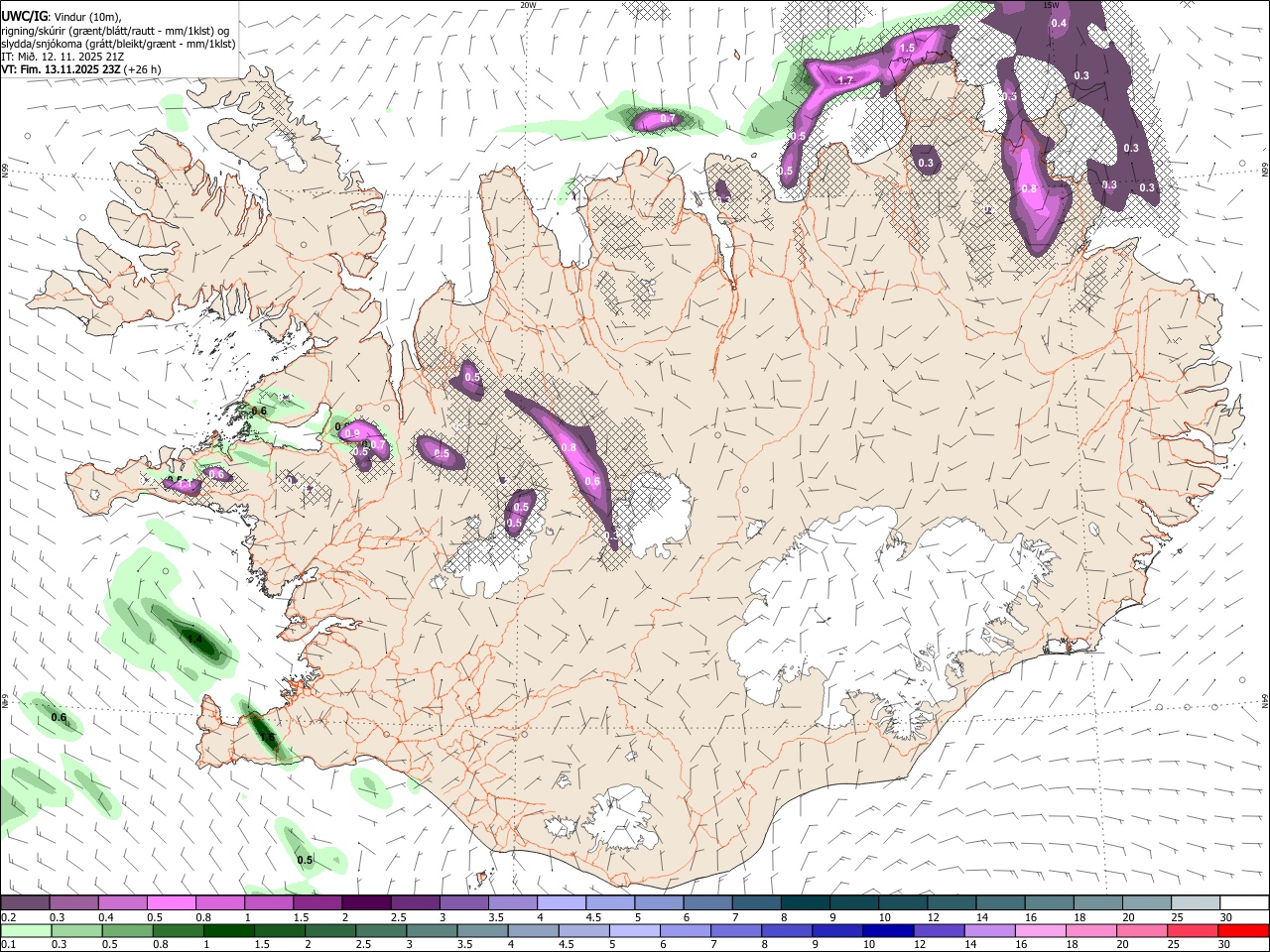Image resolution: width=1270 pixels, height=952 pixels.
Task: Click the 'UWC/IG: Vindur (10m),' title text
Action: [61, 16]
